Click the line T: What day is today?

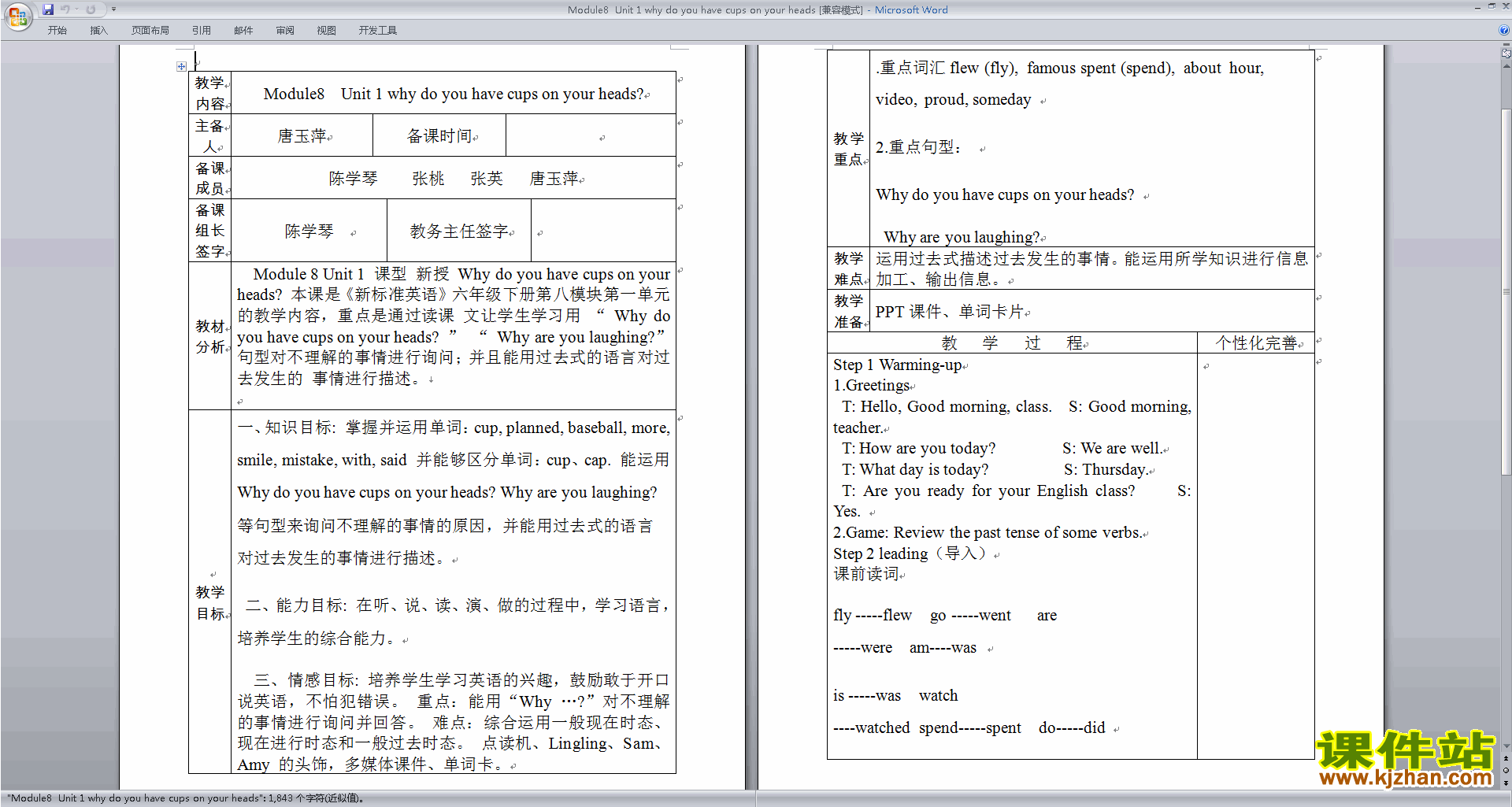(x=915, y=469)
